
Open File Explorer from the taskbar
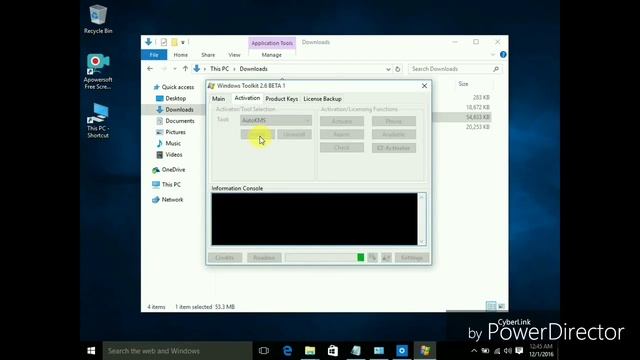click(310, 351)
